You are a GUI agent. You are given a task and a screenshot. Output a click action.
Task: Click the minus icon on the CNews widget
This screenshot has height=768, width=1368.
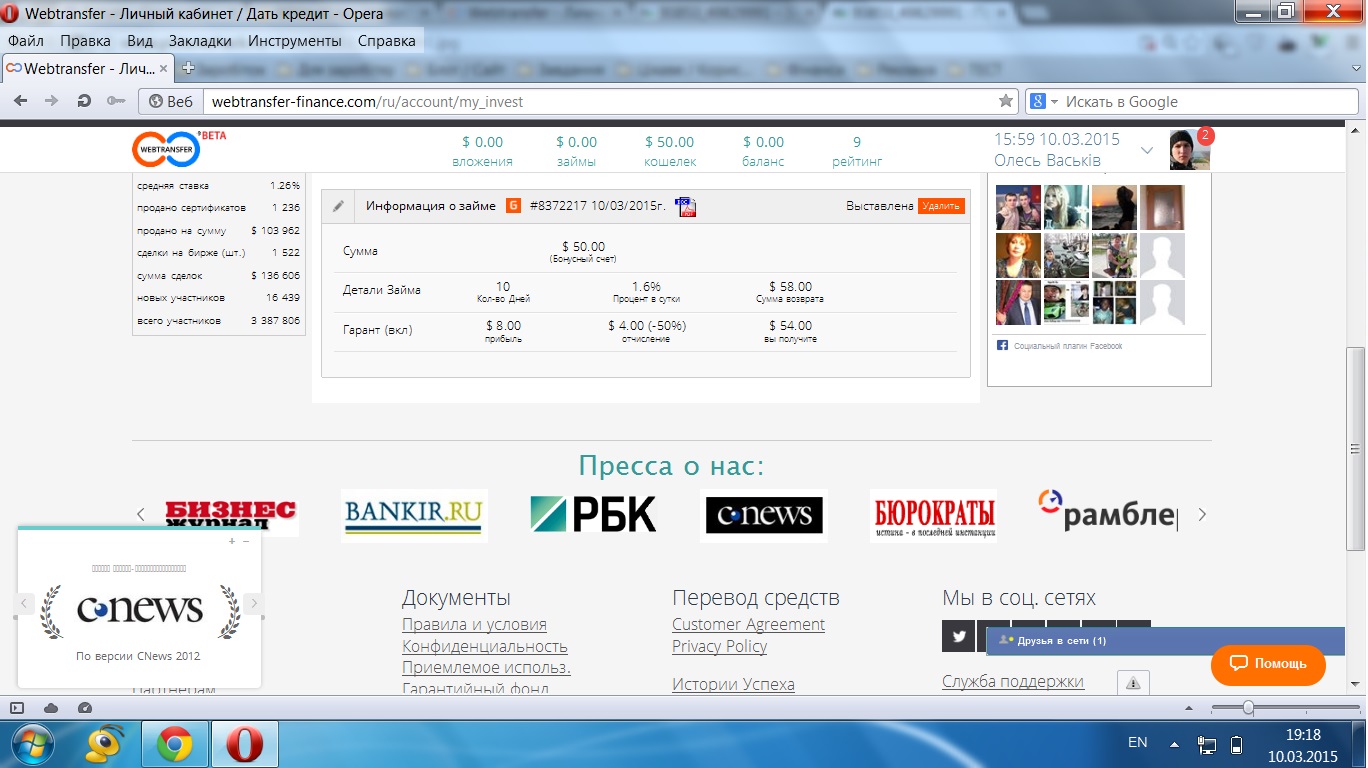click(246, 541)
